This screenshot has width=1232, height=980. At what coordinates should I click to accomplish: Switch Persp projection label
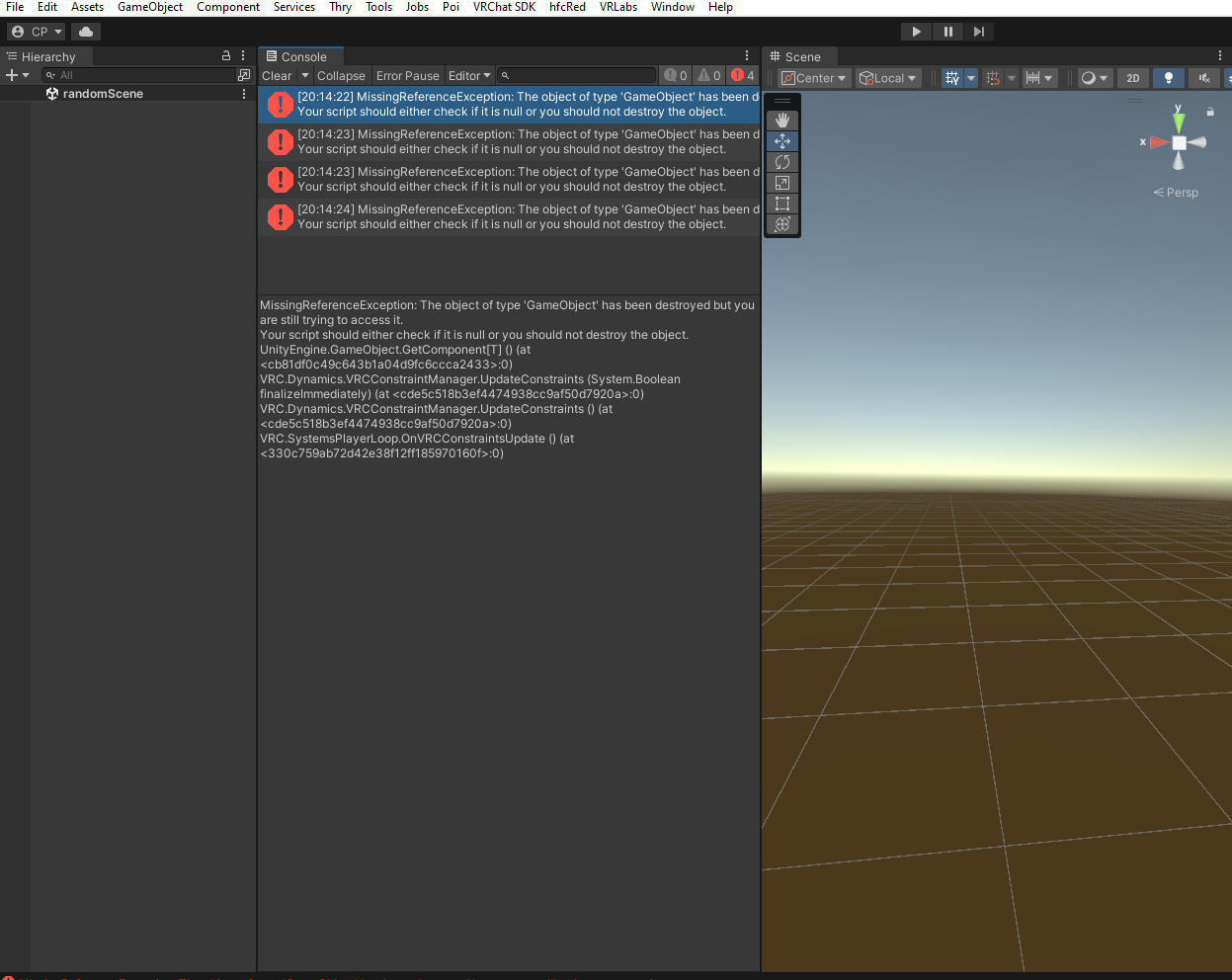[1176, 193]
